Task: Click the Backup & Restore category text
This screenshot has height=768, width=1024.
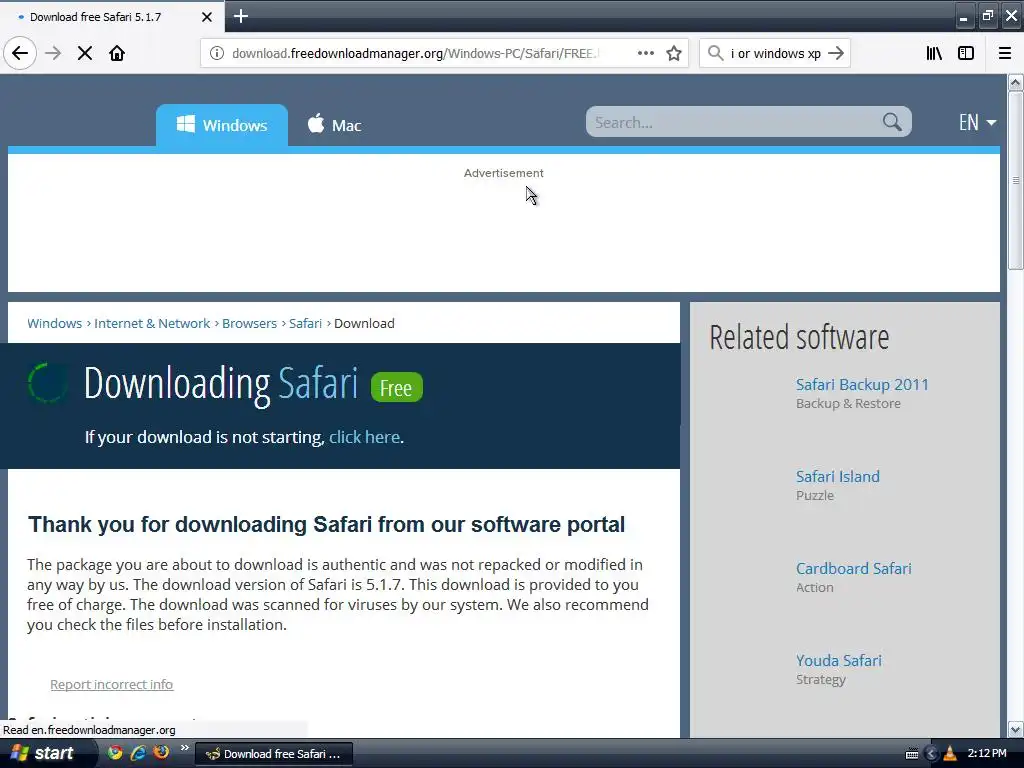Action: [x=848, y=404]
